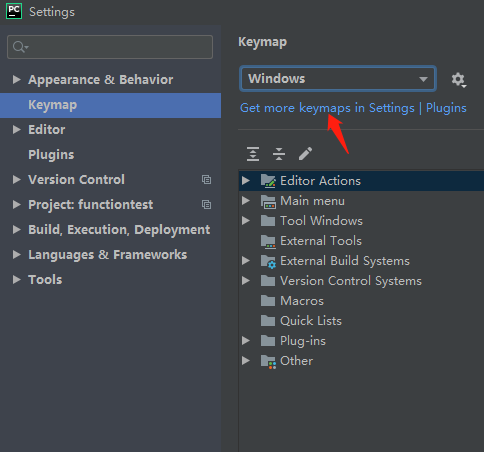Expand the Other tree node arrow
The height and width of the screenshot is (452, 484).
pos(246,361)
